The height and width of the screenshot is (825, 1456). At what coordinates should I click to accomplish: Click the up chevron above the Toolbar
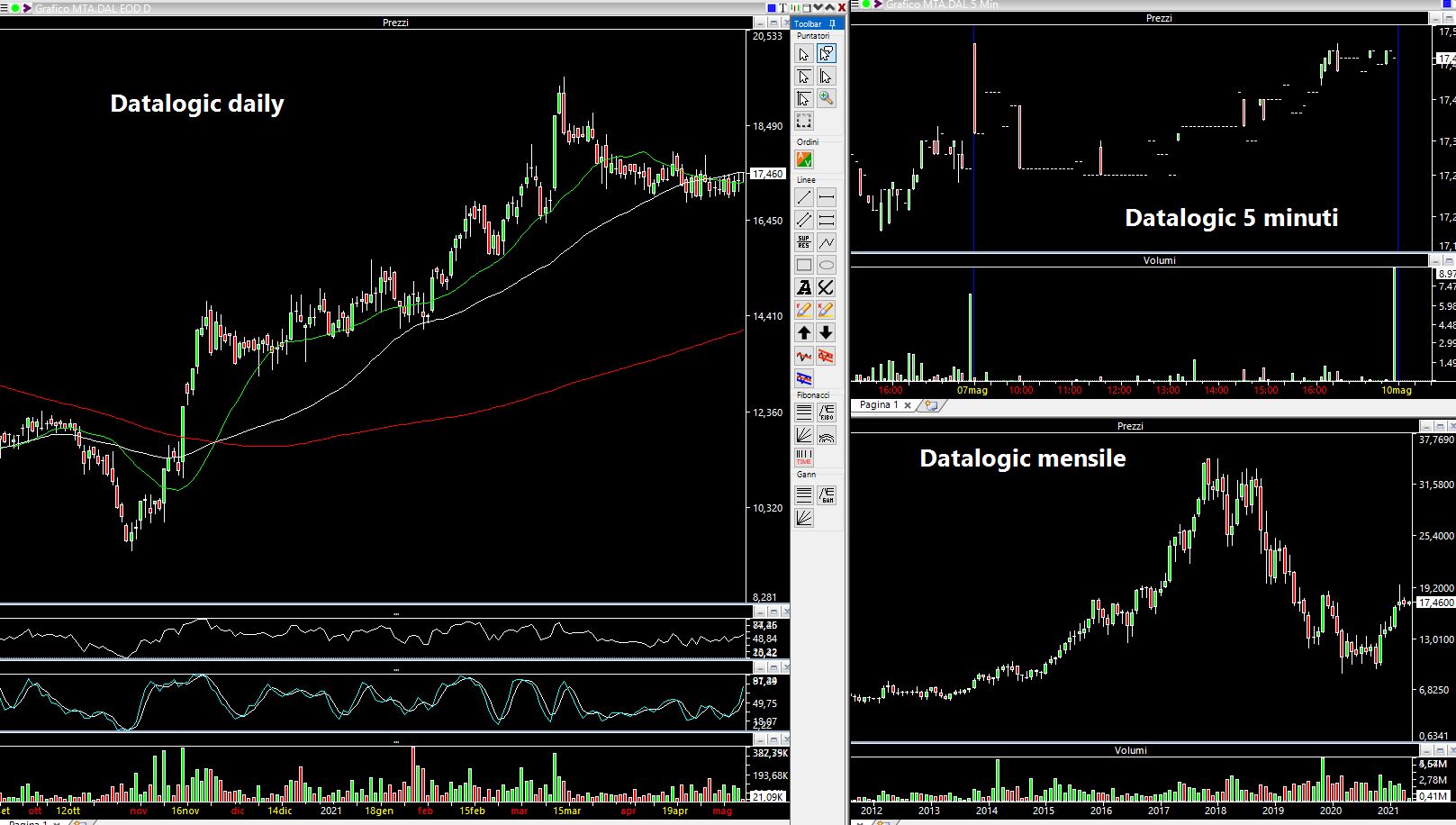pyautogui.click(x=829, y=7)
